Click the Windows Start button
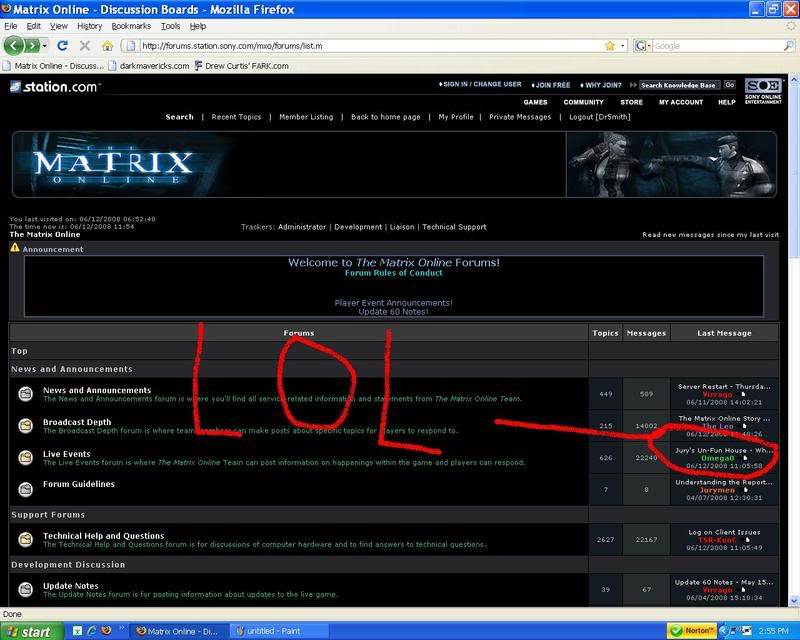800x640 pixels. pyautogui.click(x=30, y=631)
